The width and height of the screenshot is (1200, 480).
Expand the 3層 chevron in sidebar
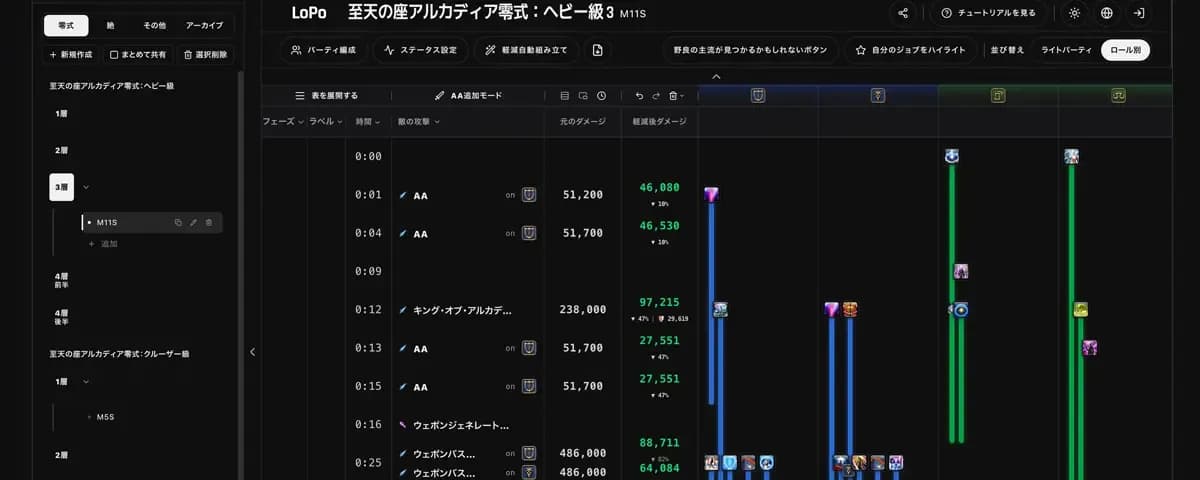[x=86, y=187]
